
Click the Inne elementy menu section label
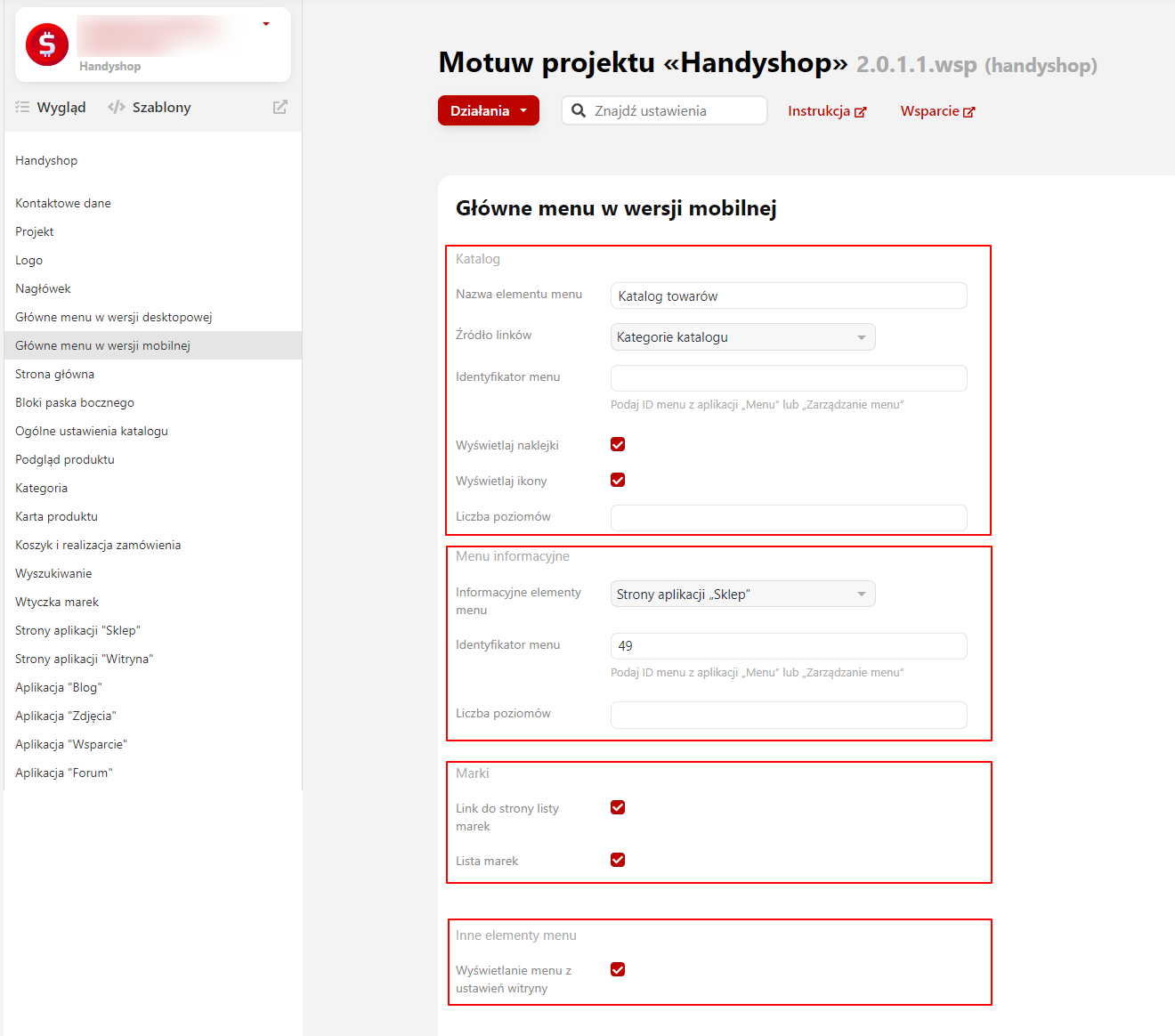point(516,935)
